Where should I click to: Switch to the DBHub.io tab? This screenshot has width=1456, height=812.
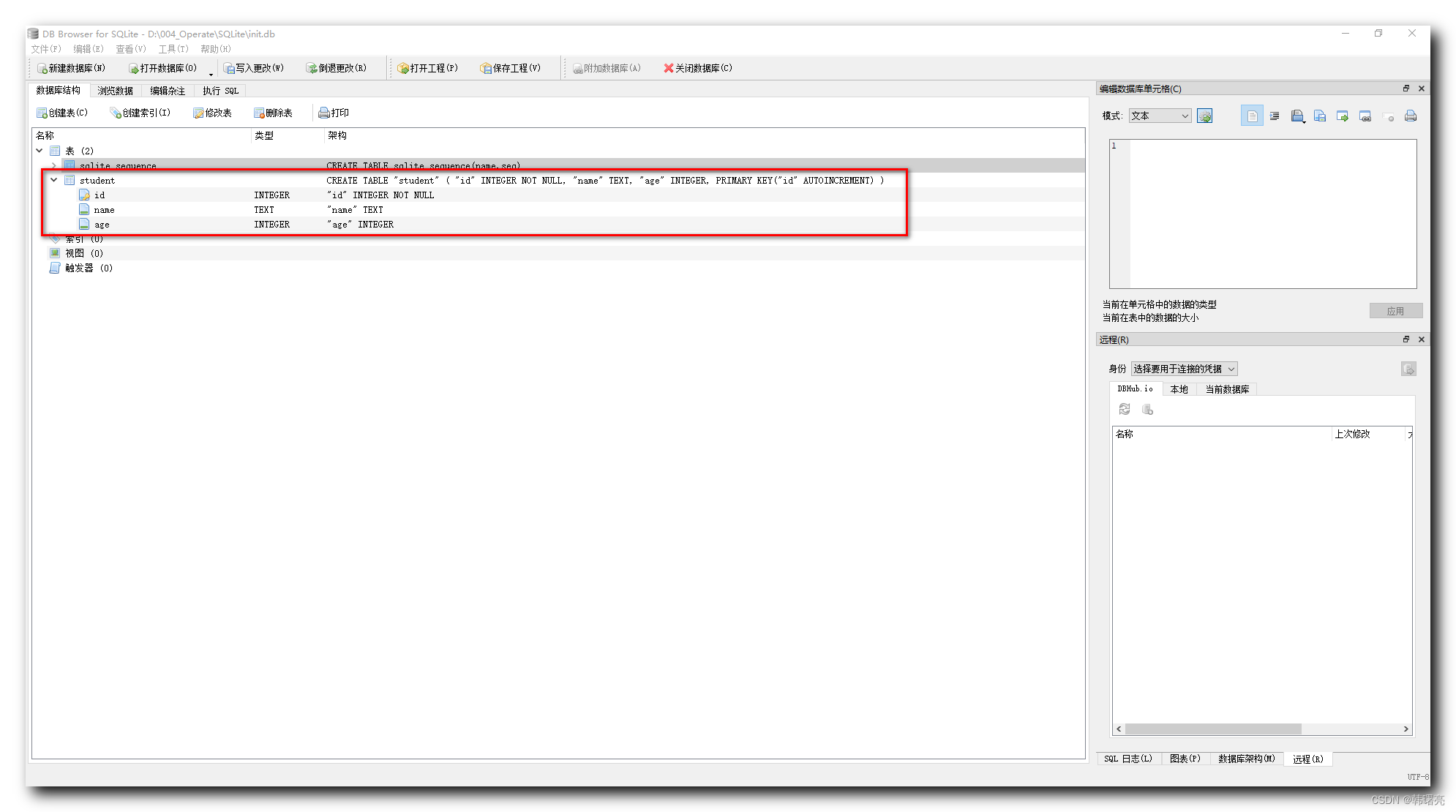(x=1135, y=388)
